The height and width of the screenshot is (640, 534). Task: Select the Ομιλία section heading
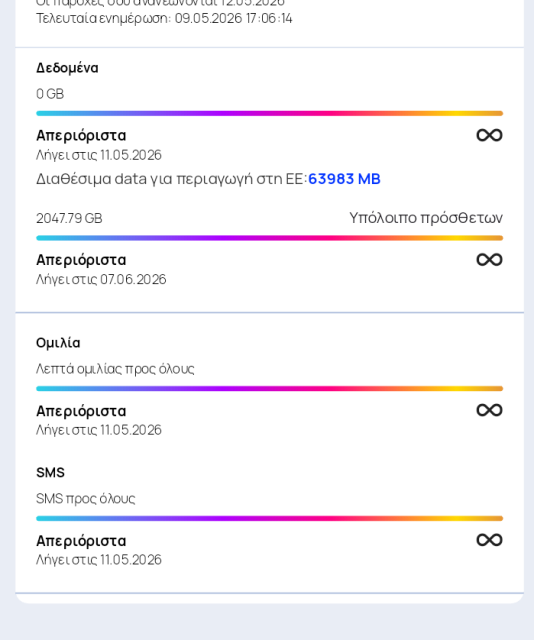58,343
